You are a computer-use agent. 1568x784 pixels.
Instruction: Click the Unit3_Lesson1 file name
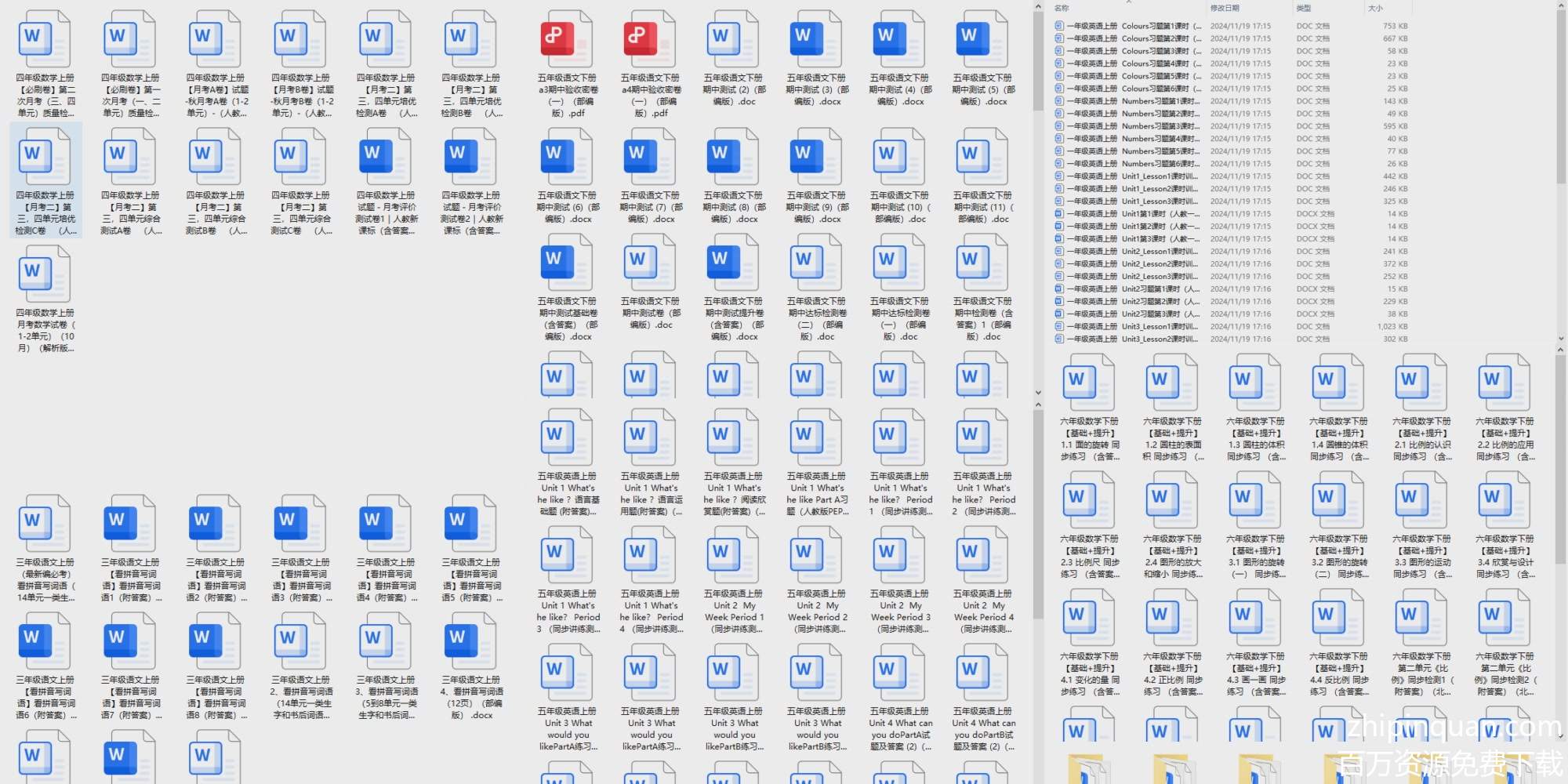1133,327
